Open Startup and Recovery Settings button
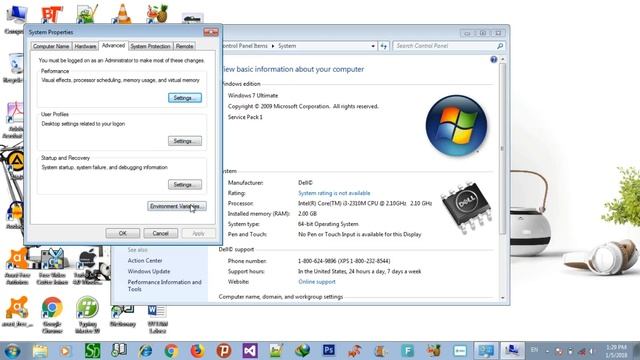Image resolution: width=640 pixels, height=360 pixels. click(x=185, y=184)
